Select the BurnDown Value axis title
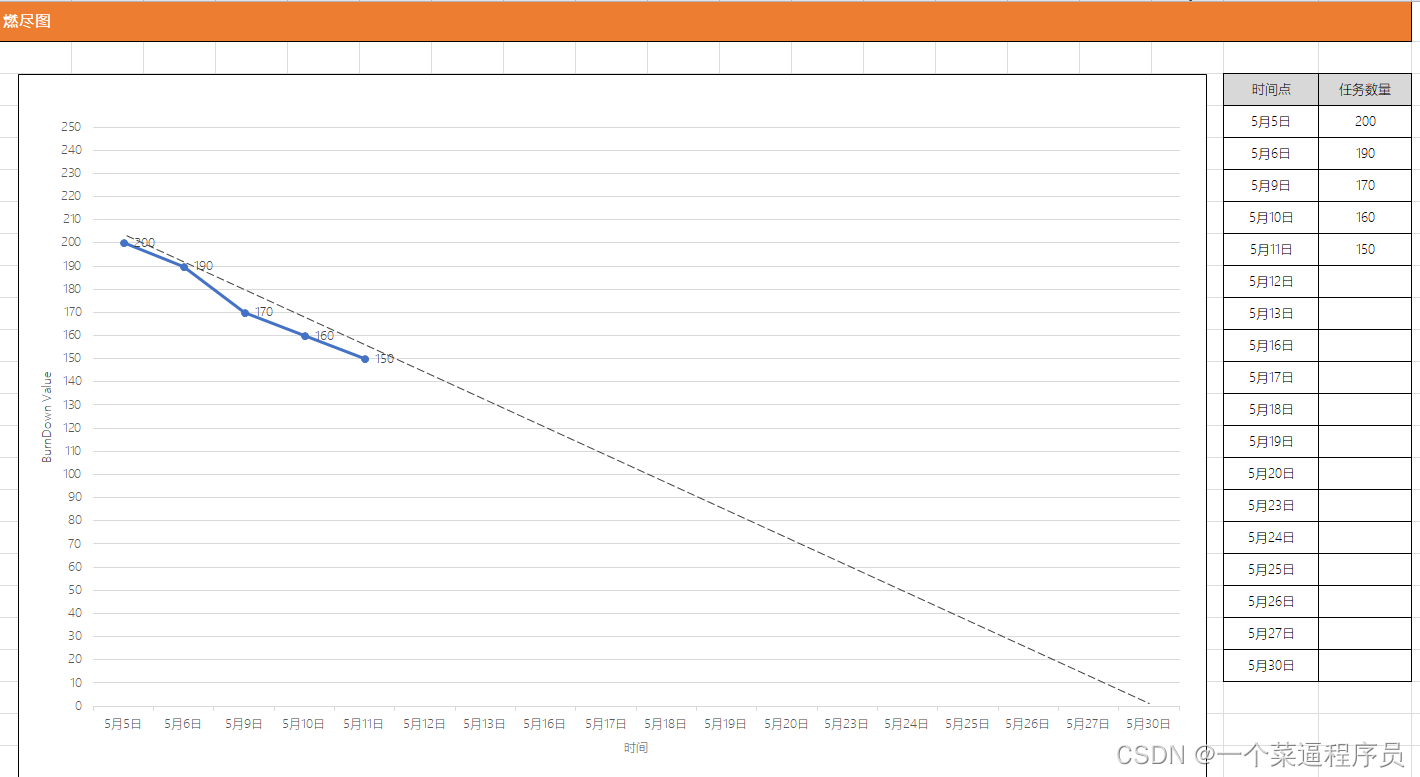The height and width of the screenshot is (777, 1420). pyautogui.click(x=47, y=417)
